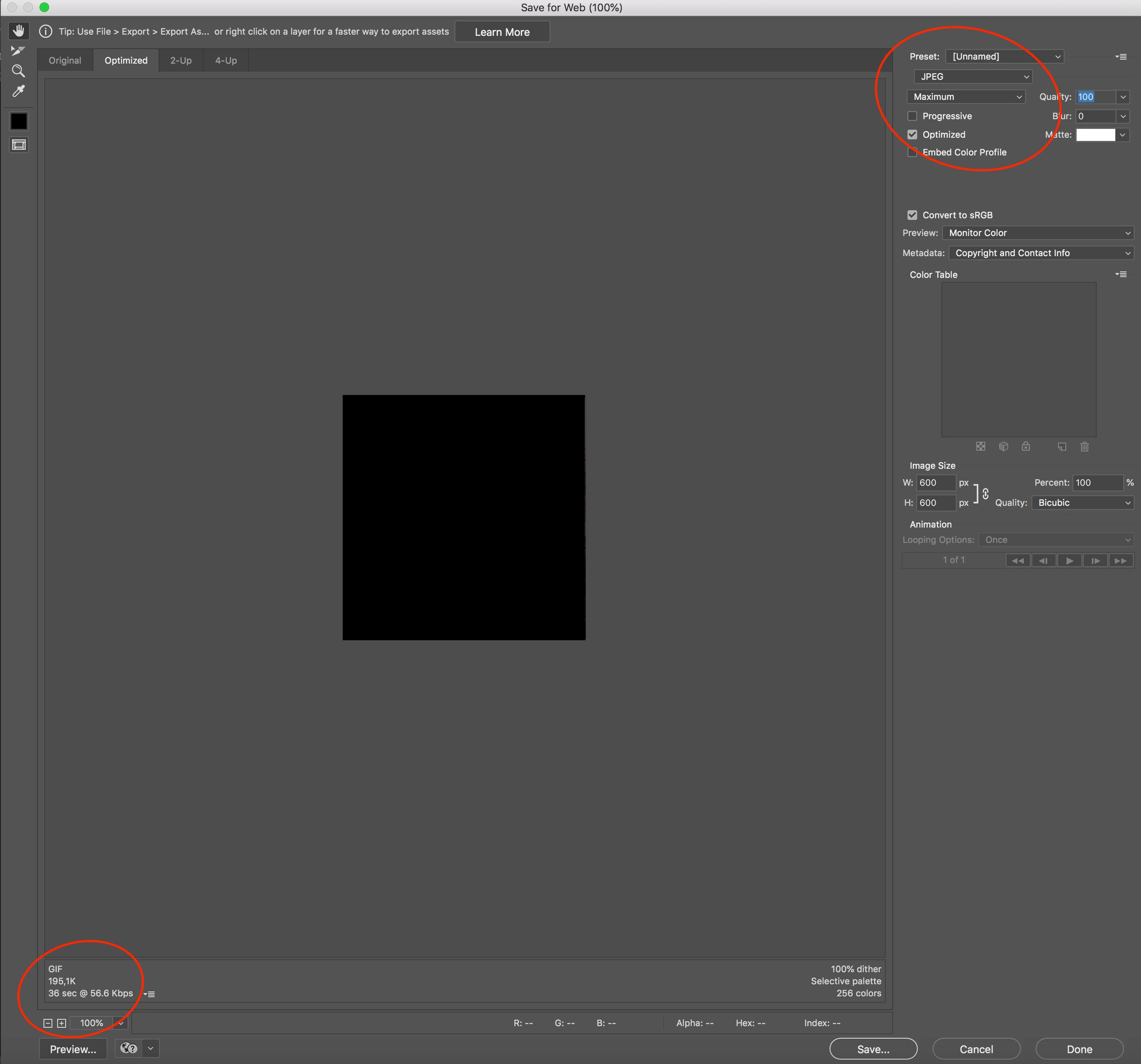The height and width of the screenshot is (1064, 1141).
Task: Toggle Convert to sRGB checkbox
Action: (912, 215)
